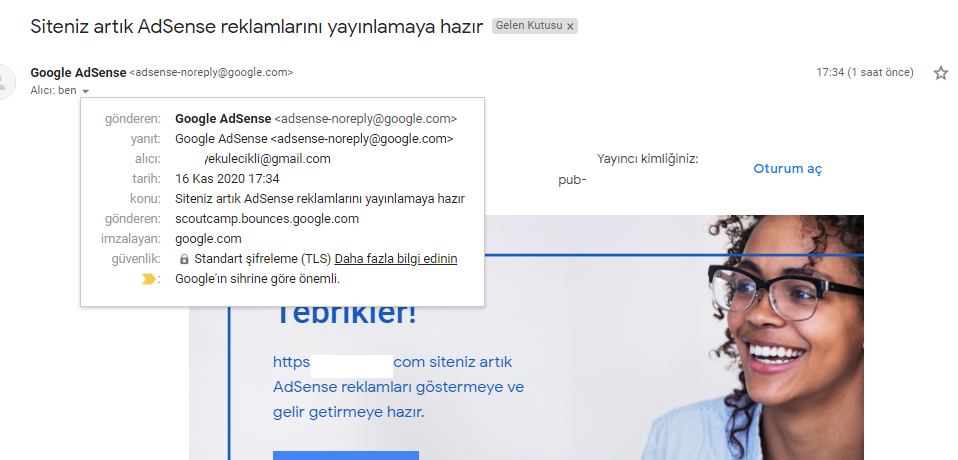Image resolution: width=958 pixels, height=460 pixels.
Task: Click the email subject heading at top
Action: coord(257,26)
